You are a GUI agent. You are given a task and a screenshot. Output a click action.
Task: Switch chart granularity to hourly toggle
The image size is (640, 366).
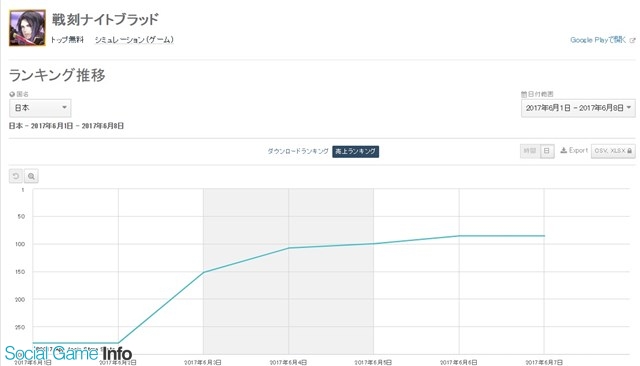(x=530, y=151)
